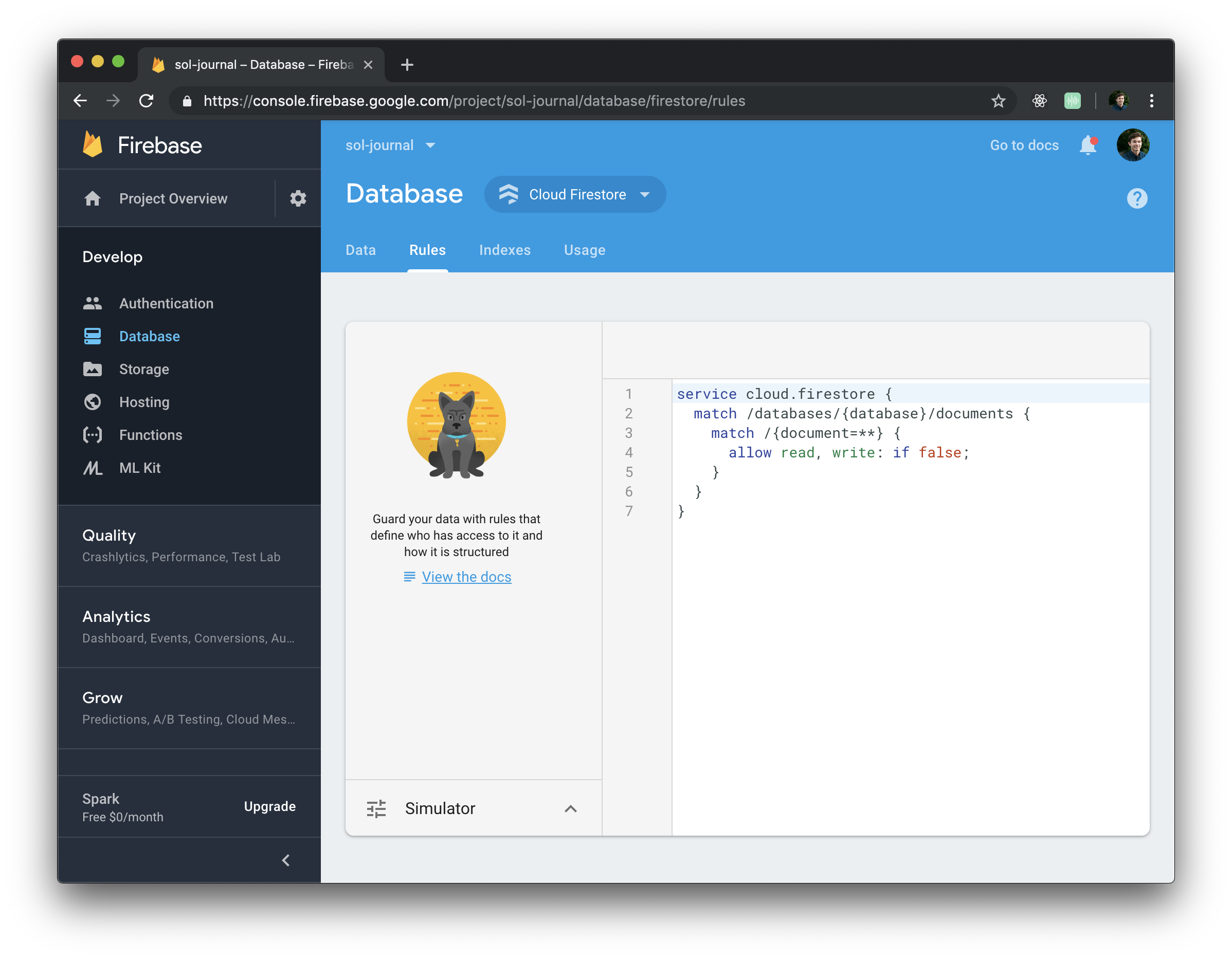Open the help question mark icon
Viewport: 1232px width, 959px height.
coord(1137,198)
